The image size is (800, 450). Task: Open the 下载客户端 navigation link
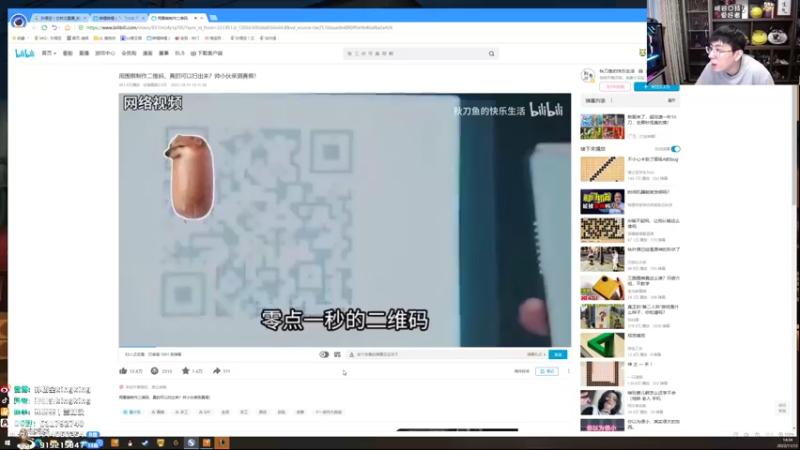(207, 53)
